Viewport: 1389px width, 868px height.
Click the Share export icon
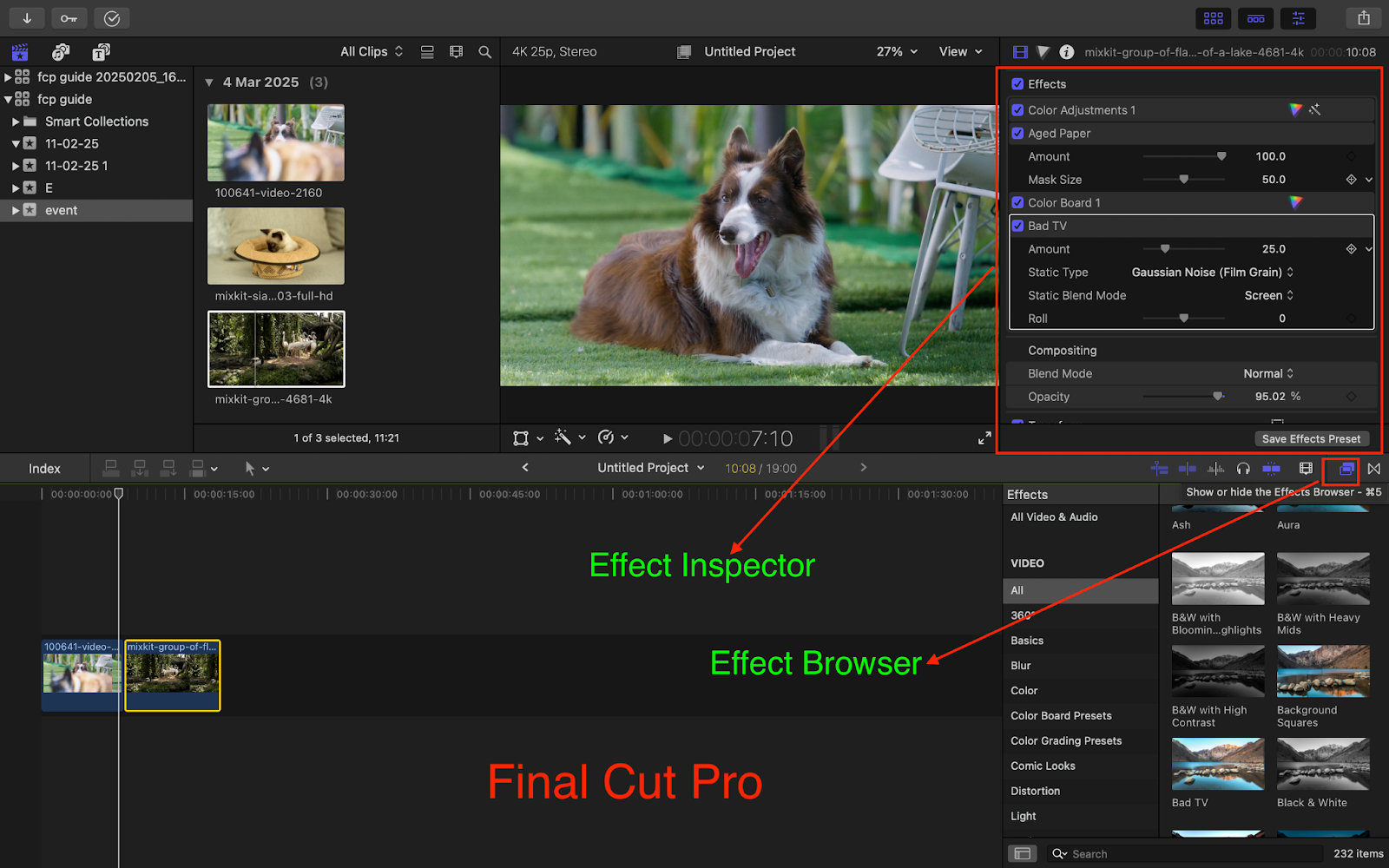tap(1364, 18)
